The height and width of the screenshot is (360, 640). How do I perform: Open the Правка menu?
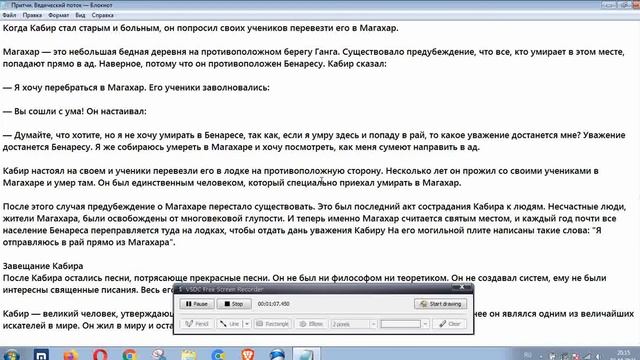point(32,15)
